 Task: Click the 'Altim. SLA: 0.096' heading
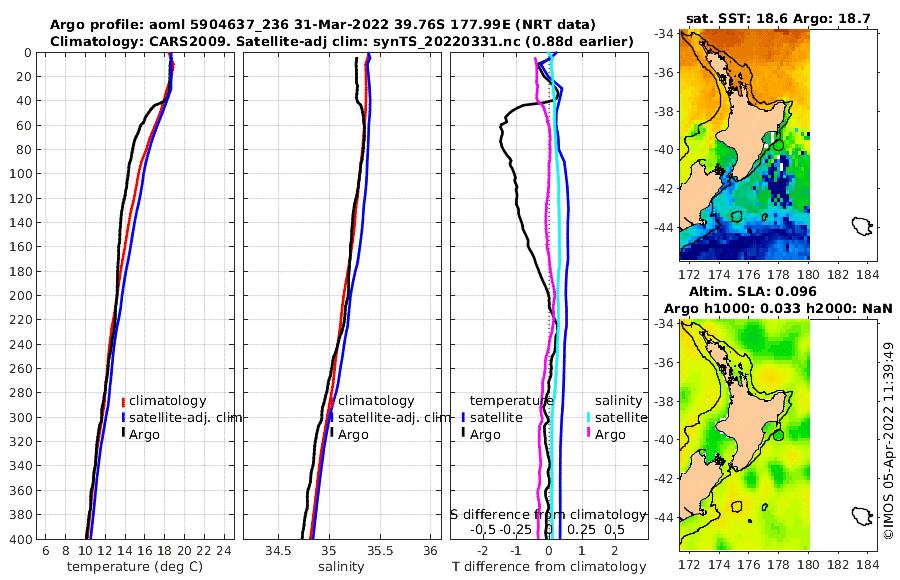752,292
